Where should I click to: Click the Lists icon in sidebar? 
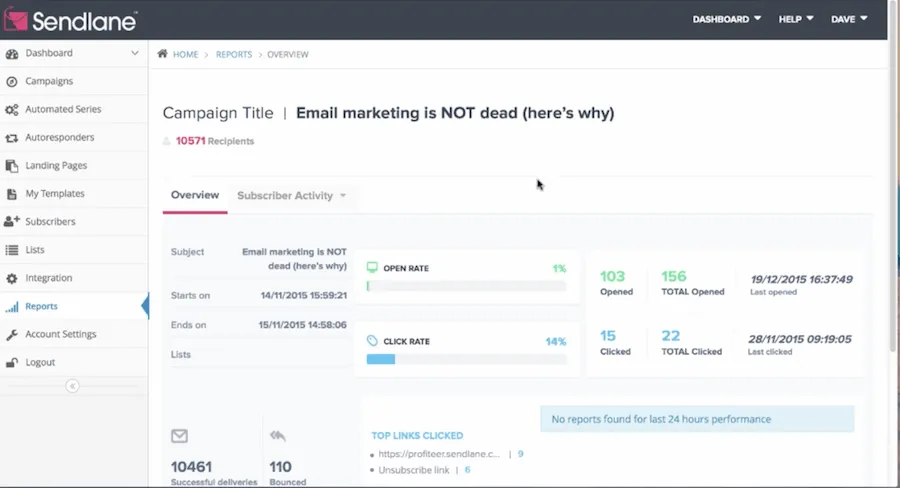tap(11, 250)
